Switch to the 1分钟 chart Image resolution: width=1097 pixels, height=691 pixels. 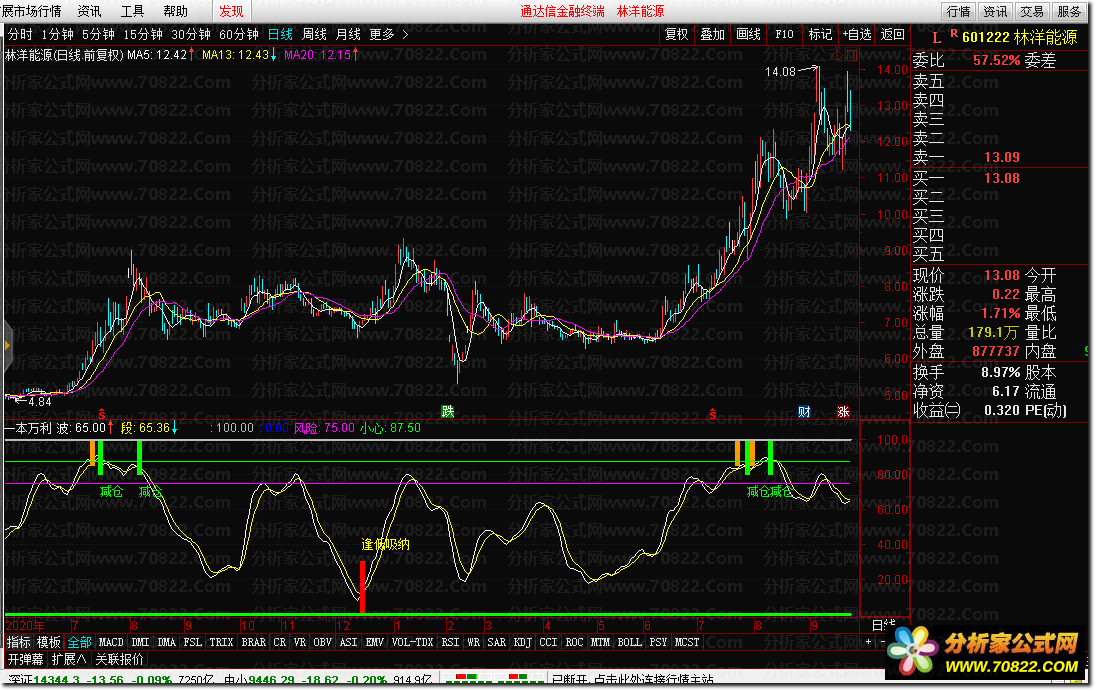(57, 34)
